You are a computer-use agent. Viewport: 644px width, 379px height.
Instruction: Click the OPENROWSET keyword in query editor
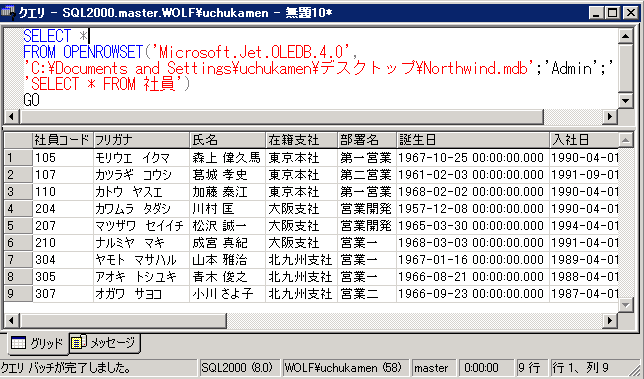[103, 52]
